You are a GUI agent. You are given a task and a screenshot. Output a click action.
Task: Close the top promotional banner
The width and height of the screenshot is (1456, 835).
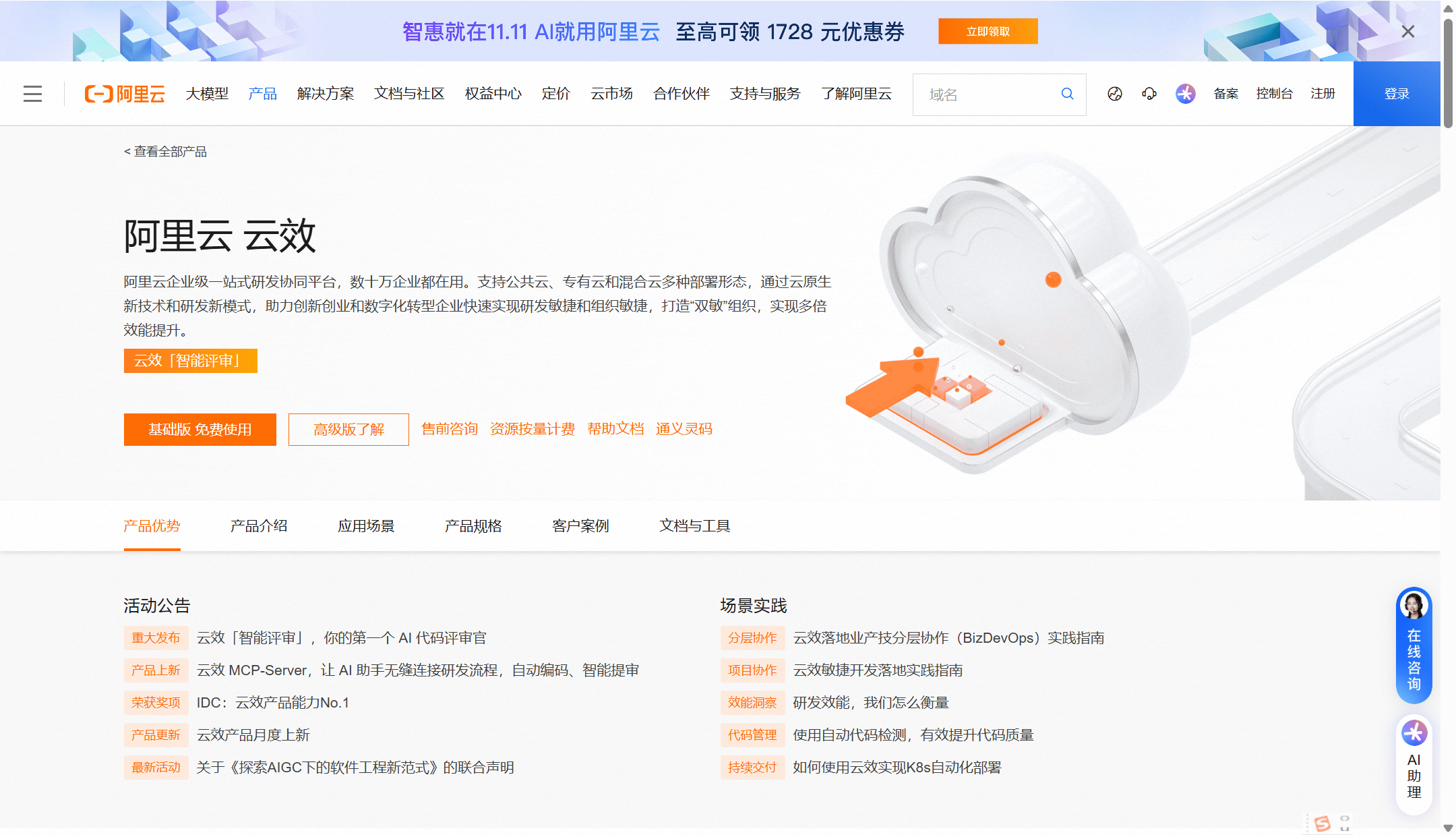point(1407,32)
